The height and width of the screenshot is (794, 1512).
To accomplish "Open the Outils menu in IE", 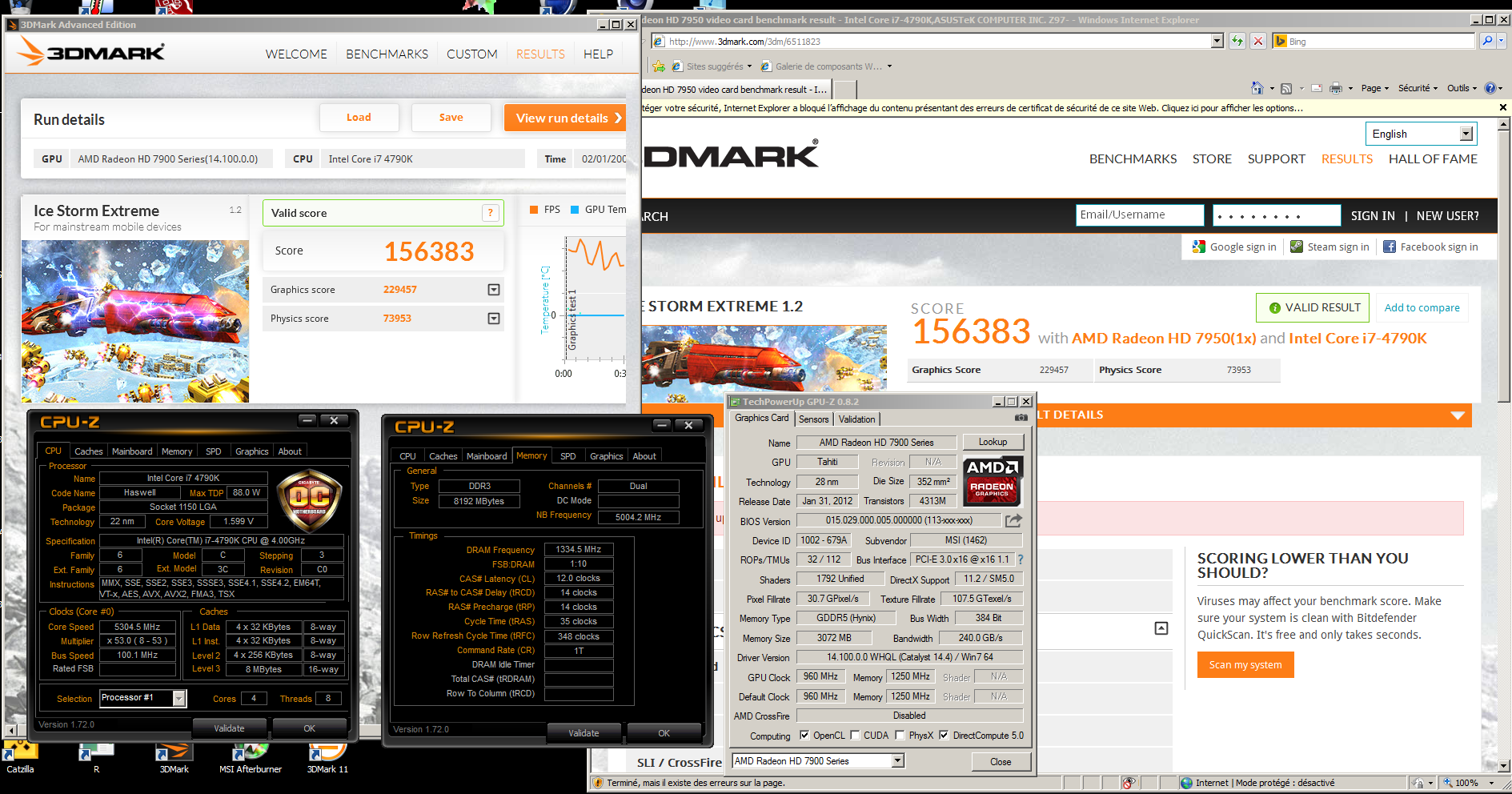I will click(1462, 88).
